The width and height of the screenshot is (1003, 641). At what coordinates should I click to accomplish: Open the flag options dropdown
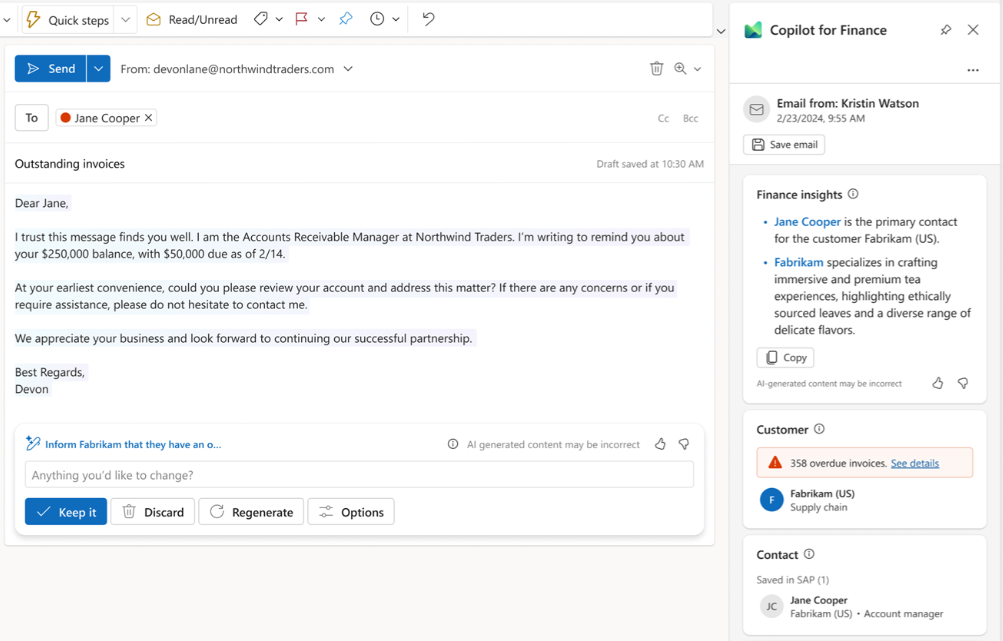(321, 20)
